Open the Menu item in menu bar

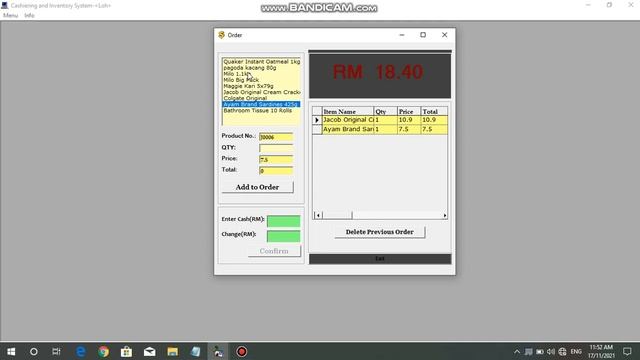tap(10, 15)
